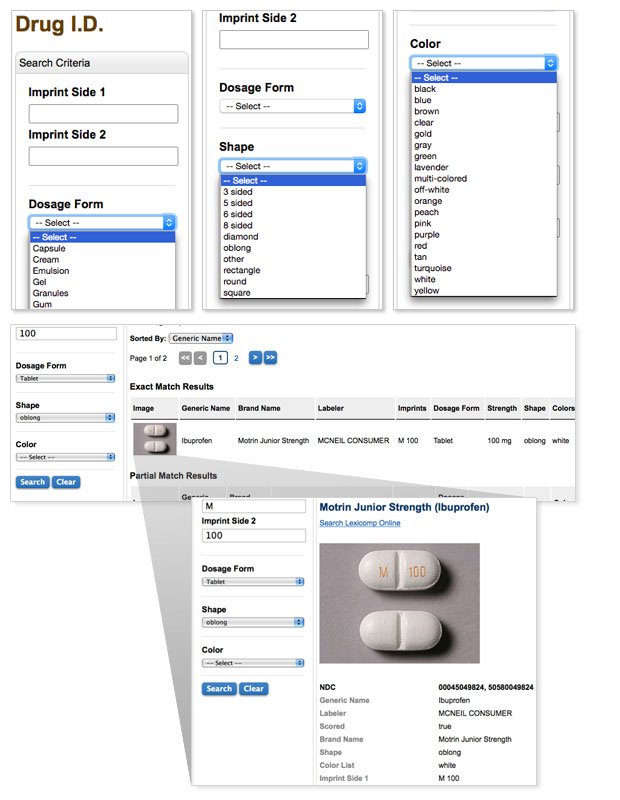
Task: Go to page 2 of results
Action: pyautogui.click(x=236, y=357)
